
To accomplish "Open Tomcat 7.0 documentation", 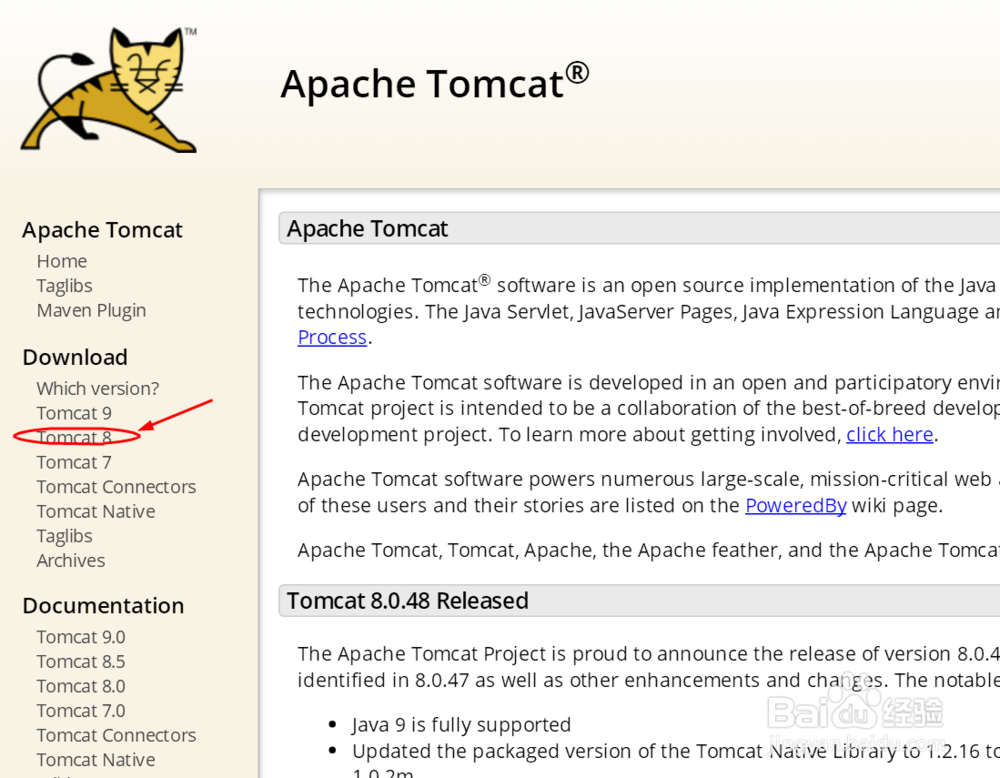I will click(81, 711).
